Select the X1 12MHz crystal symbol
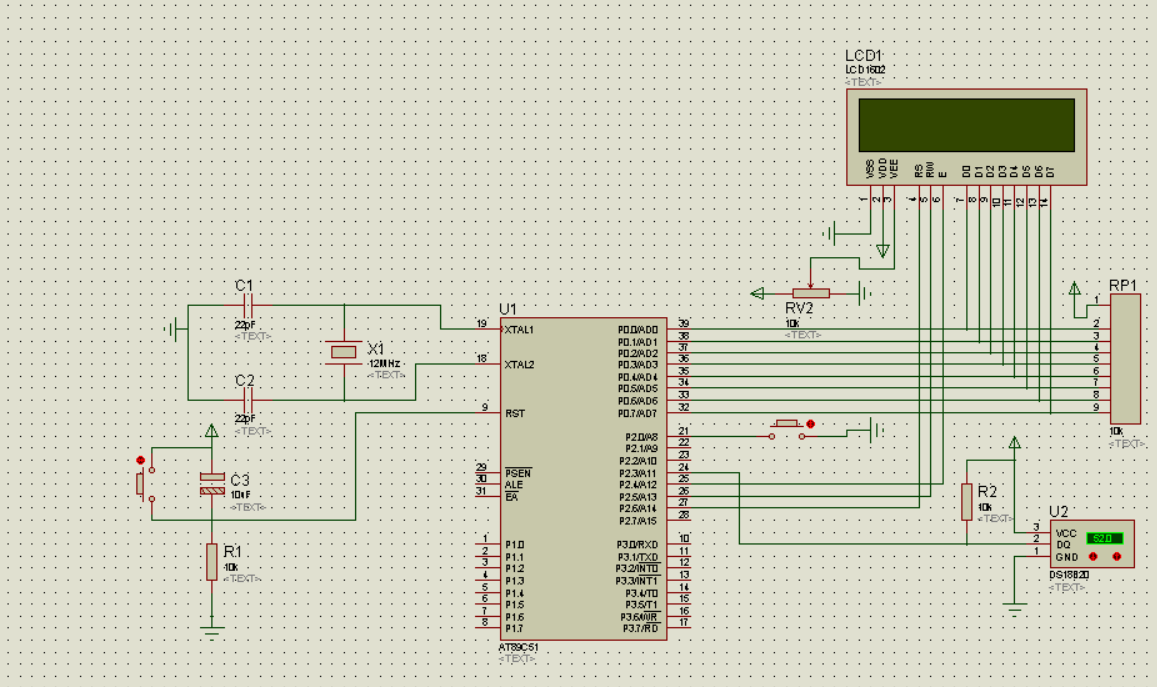1157x687 pixels. tap(344, 353)
